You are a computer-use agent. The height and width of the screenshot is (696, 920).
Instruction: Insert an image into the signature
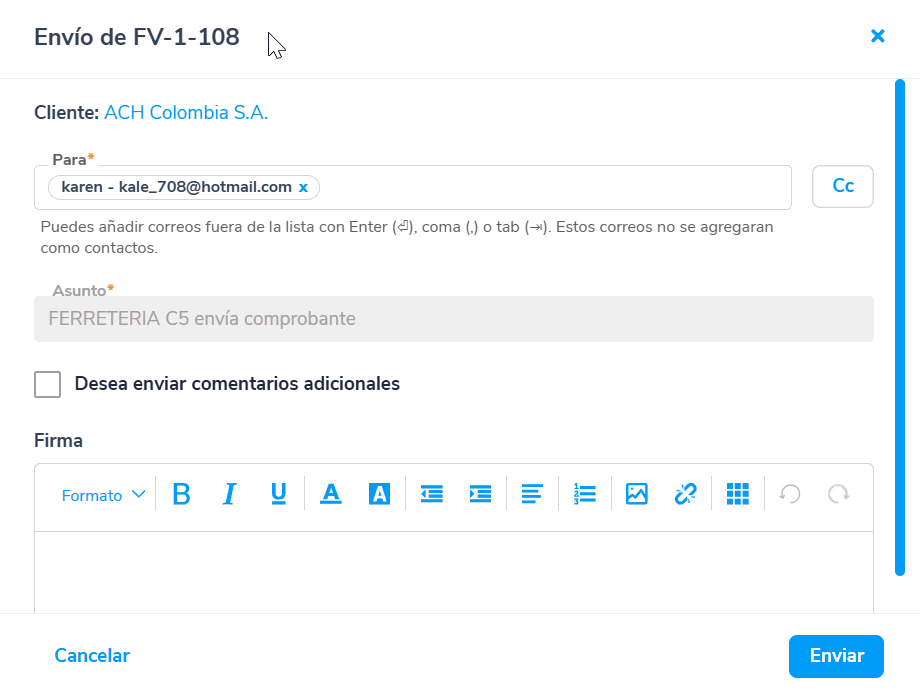(x=637, y=494)
